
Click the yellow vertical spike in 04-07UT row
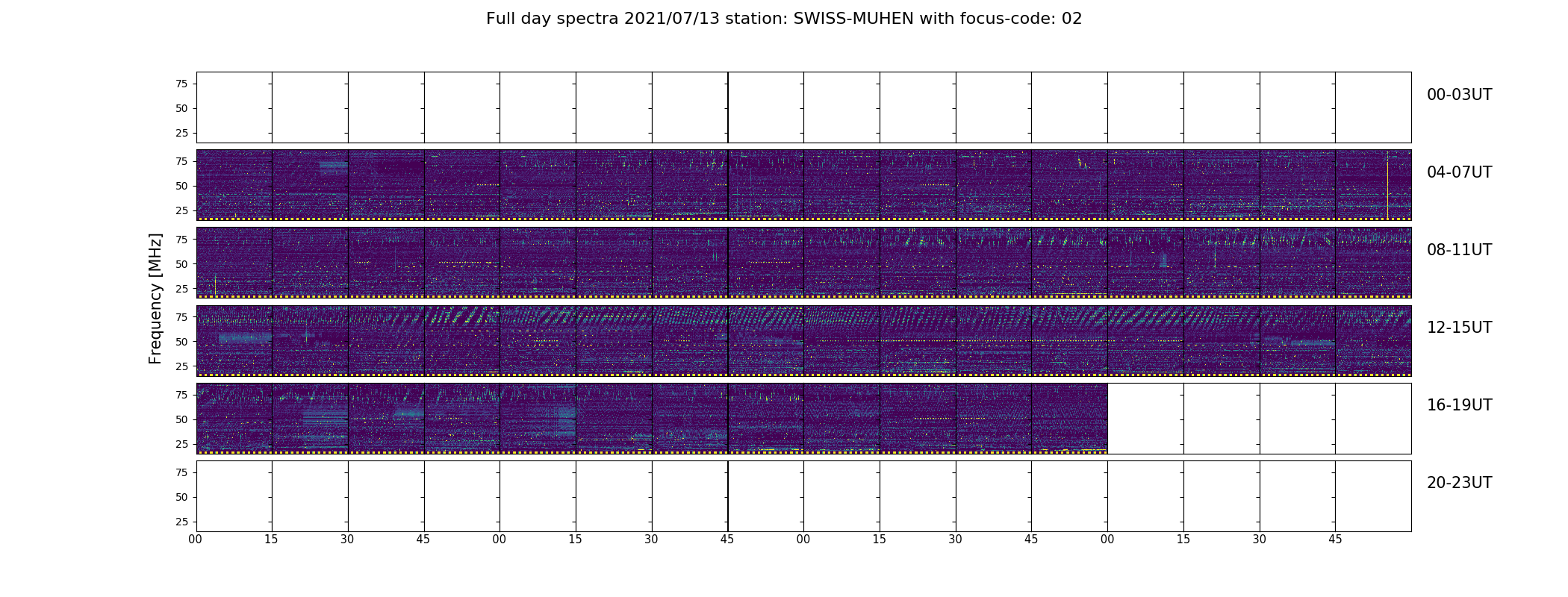click(1387, 187)
